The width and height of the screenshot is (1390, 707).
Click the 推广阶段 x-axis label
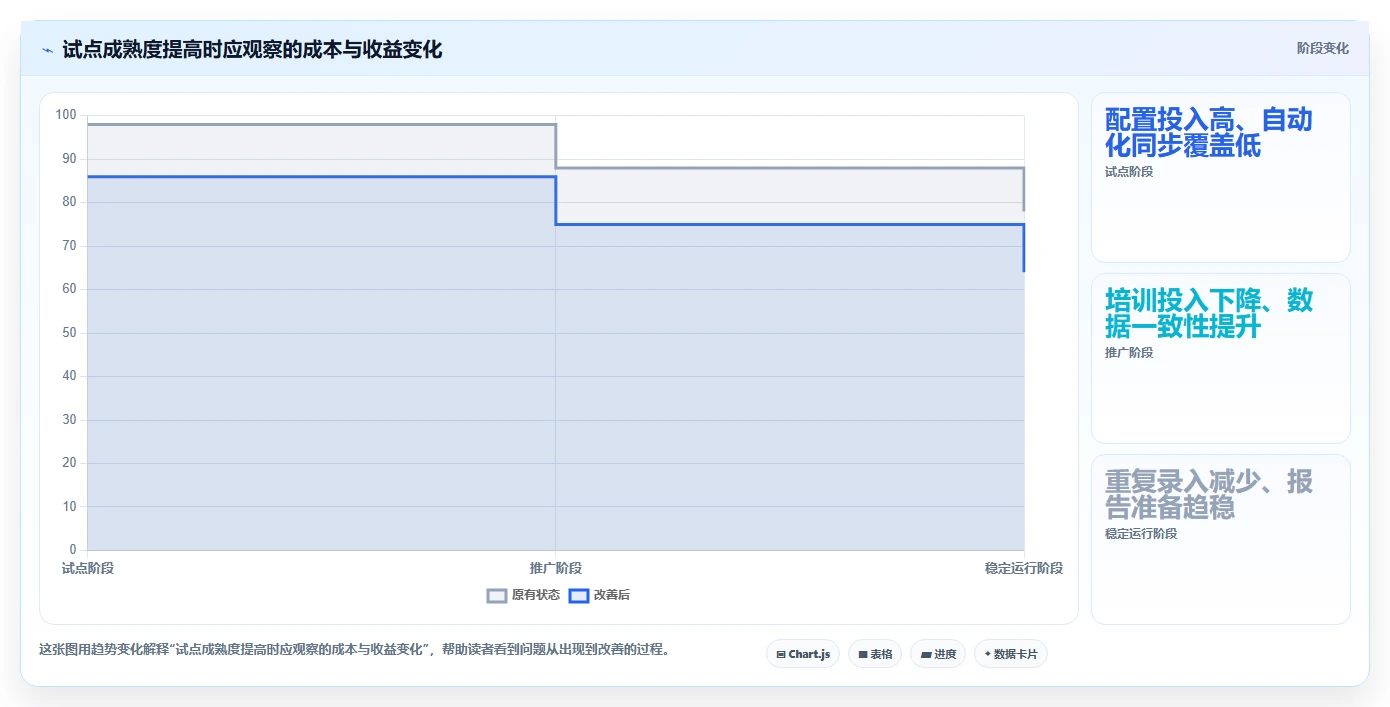(x=556, y=568)
